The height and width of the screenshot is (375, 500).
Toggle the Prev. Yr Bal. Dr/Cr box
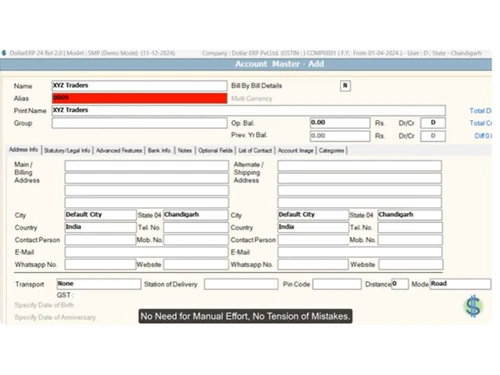click(x=433, y=136)
